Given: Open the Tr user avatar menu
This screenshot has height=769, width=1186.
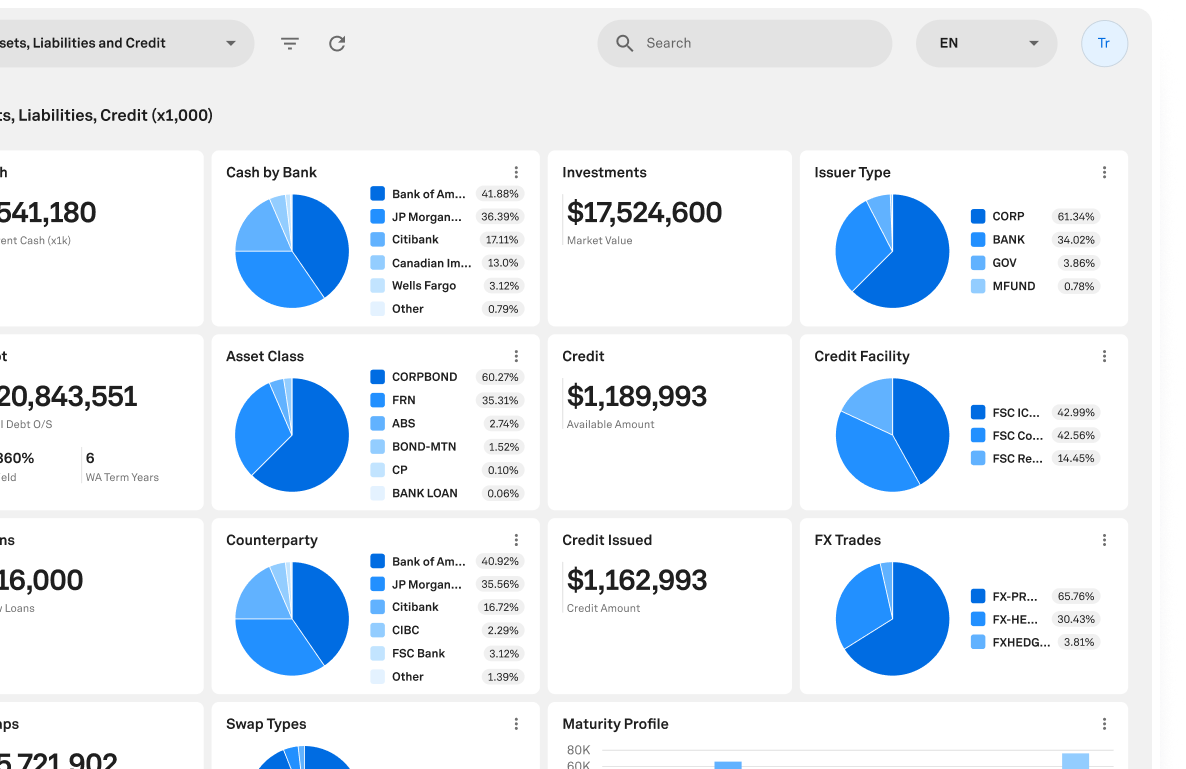Looking at the screenshot, I should pos(1104,43).
